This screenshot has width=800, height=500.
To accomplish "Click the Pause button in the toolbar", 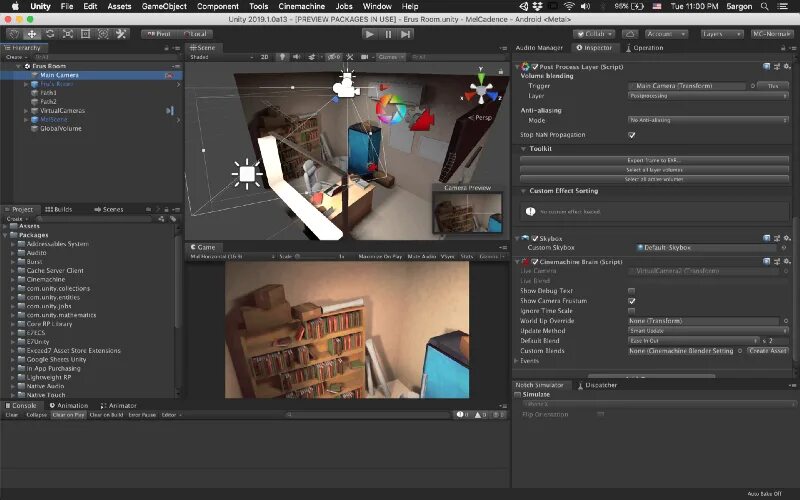I will (388, 34).
